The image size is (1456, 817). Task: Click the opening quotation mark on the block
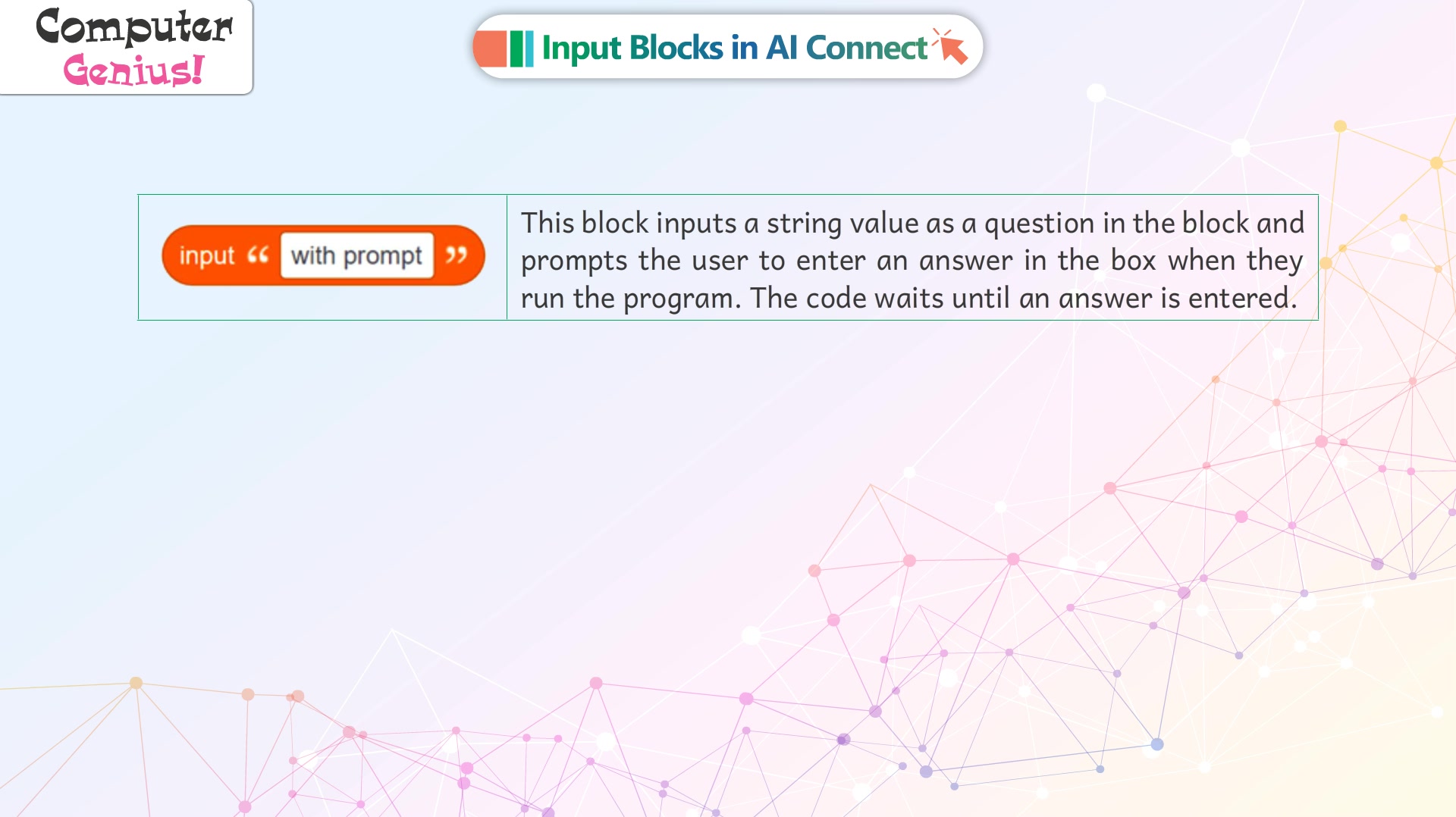258,255
